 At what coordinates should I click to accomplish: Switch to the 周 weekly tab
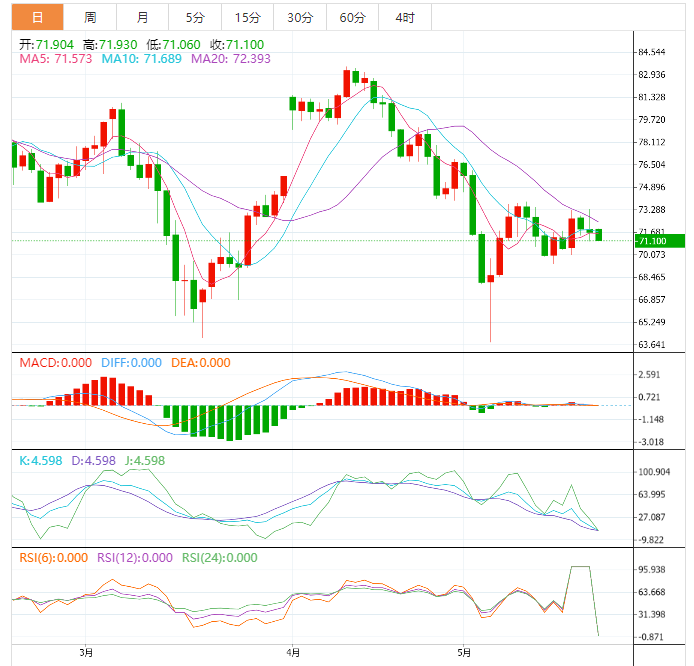90,17
